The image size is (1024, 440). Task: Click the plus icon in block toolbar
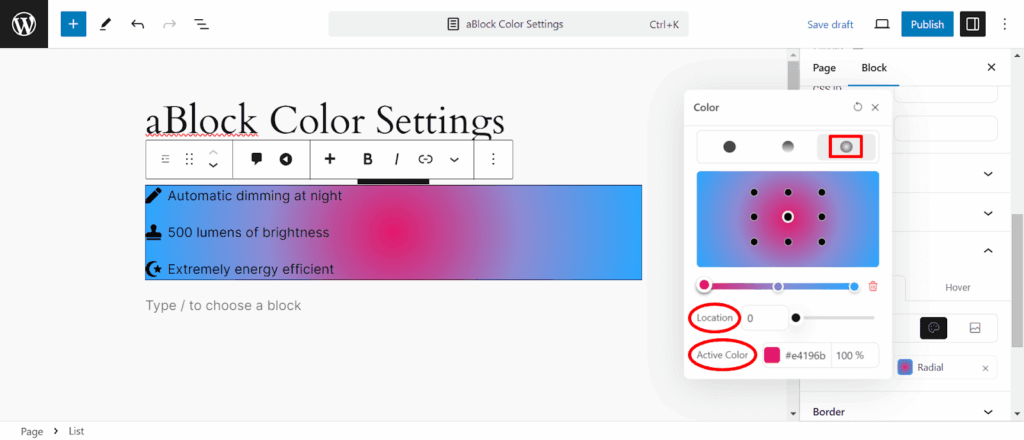tap(330, 159)
